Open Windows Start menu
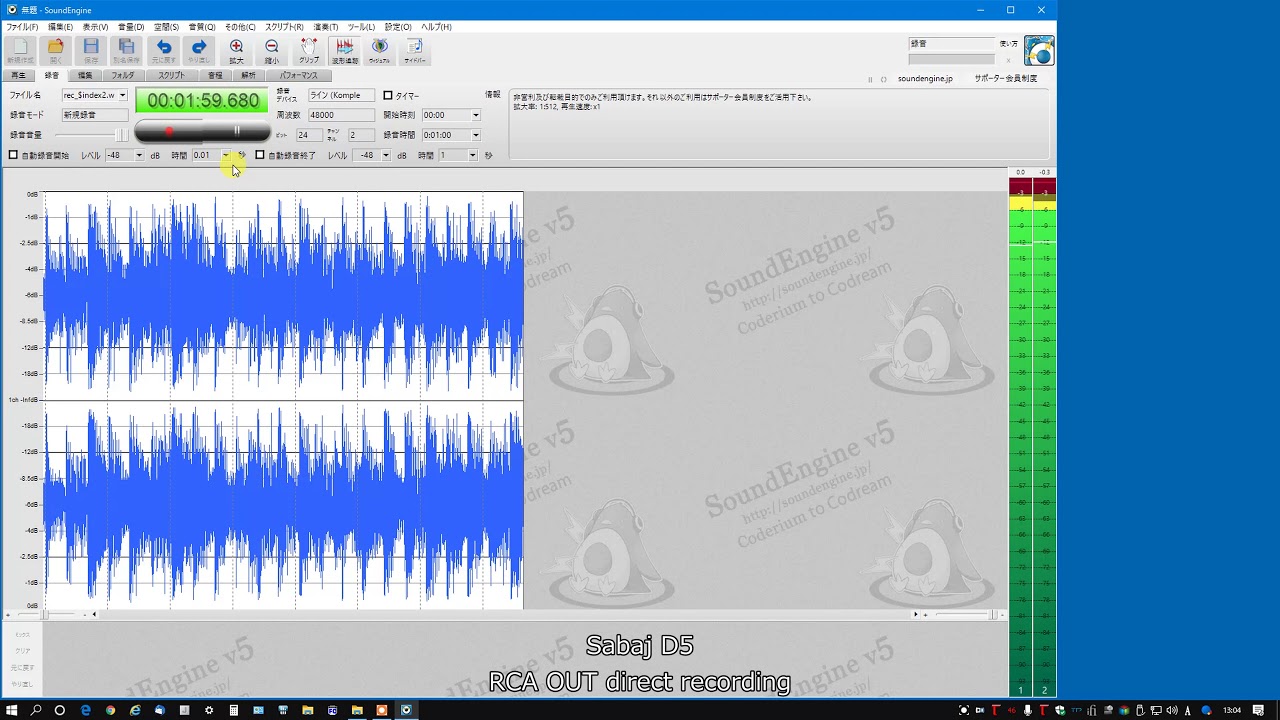 coord(12,710)
